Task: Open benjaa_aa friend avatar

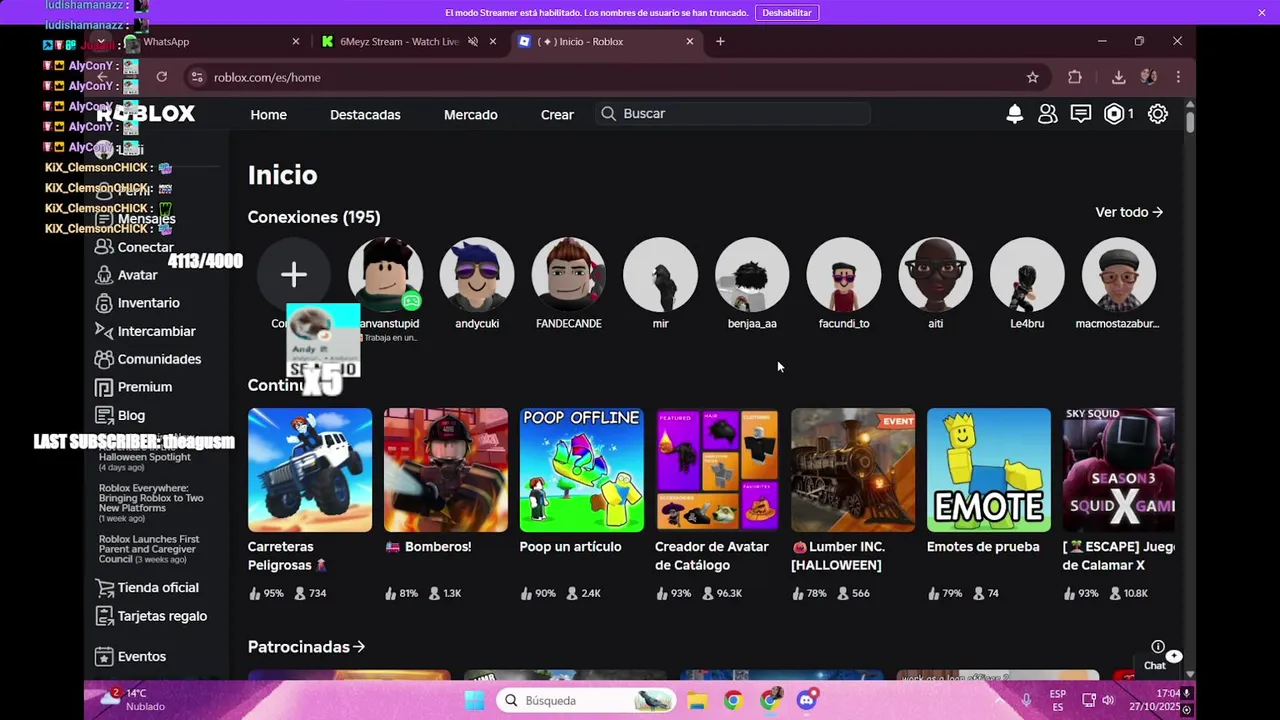Action: 752,274
